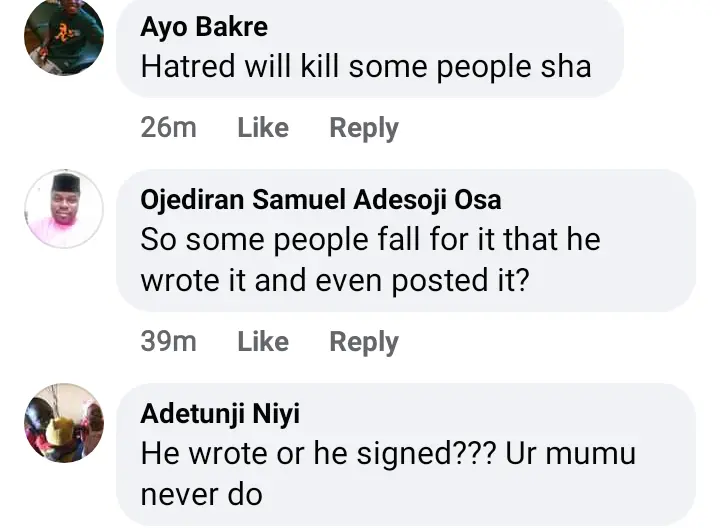Reply to Ayo Bakre's comment
This screenshot has width=720, height=532.
click(364, 128)
